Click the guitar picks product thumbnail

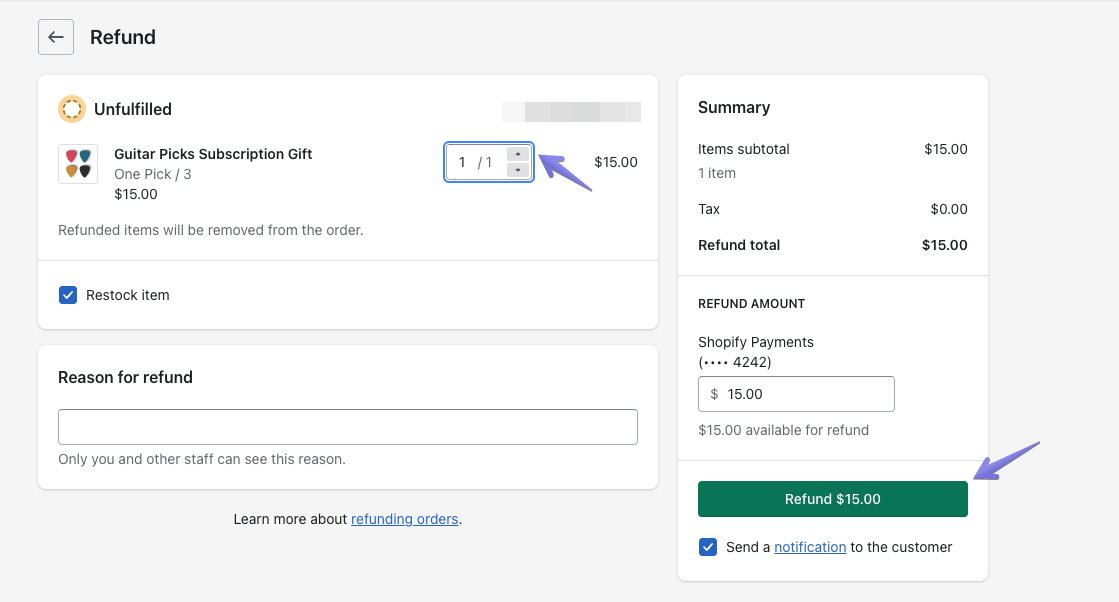click(78, 164)
